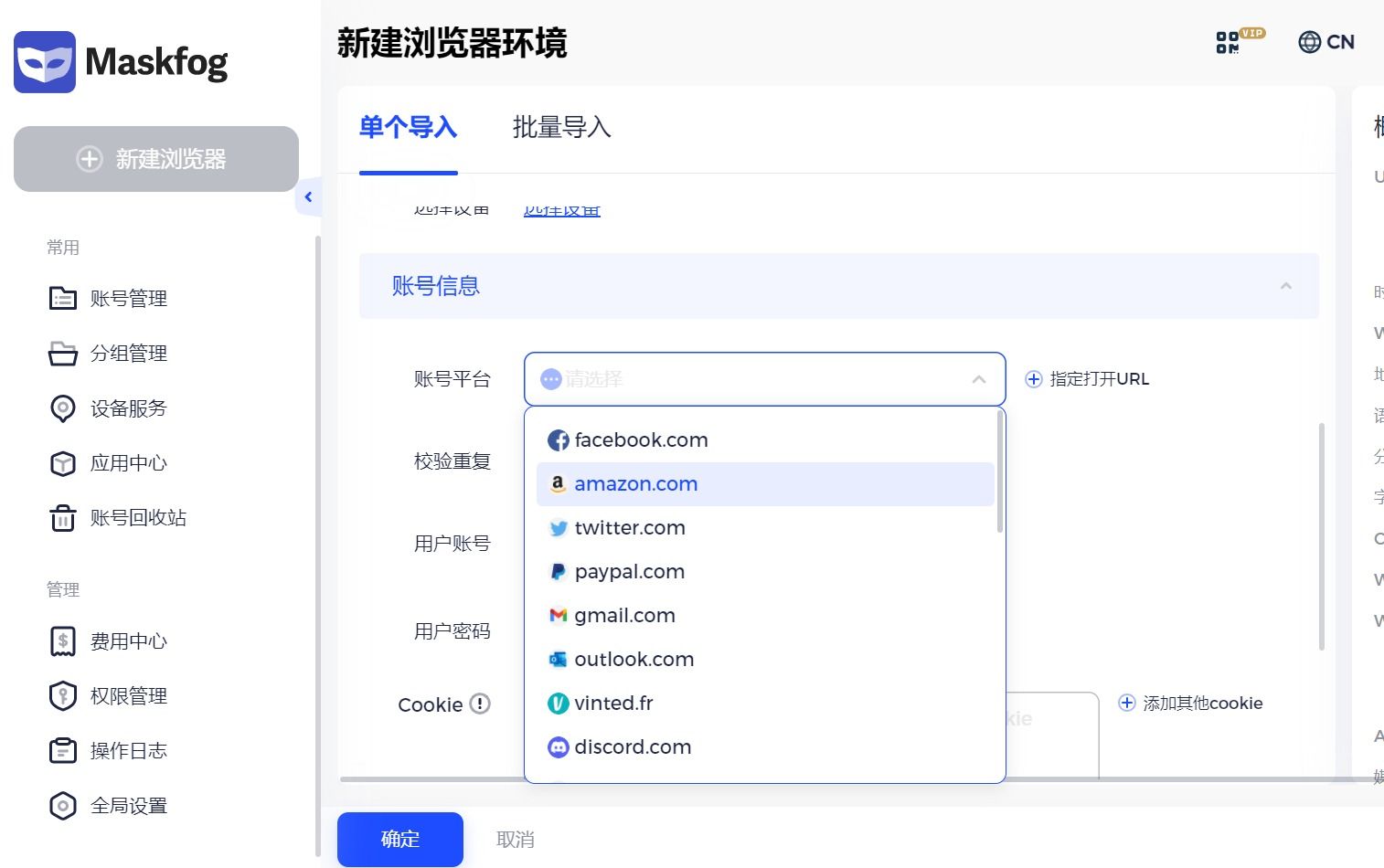Click the 应用中心 cube icon
The width and height of the screenshot is (1384, 868).
[62, 463]
